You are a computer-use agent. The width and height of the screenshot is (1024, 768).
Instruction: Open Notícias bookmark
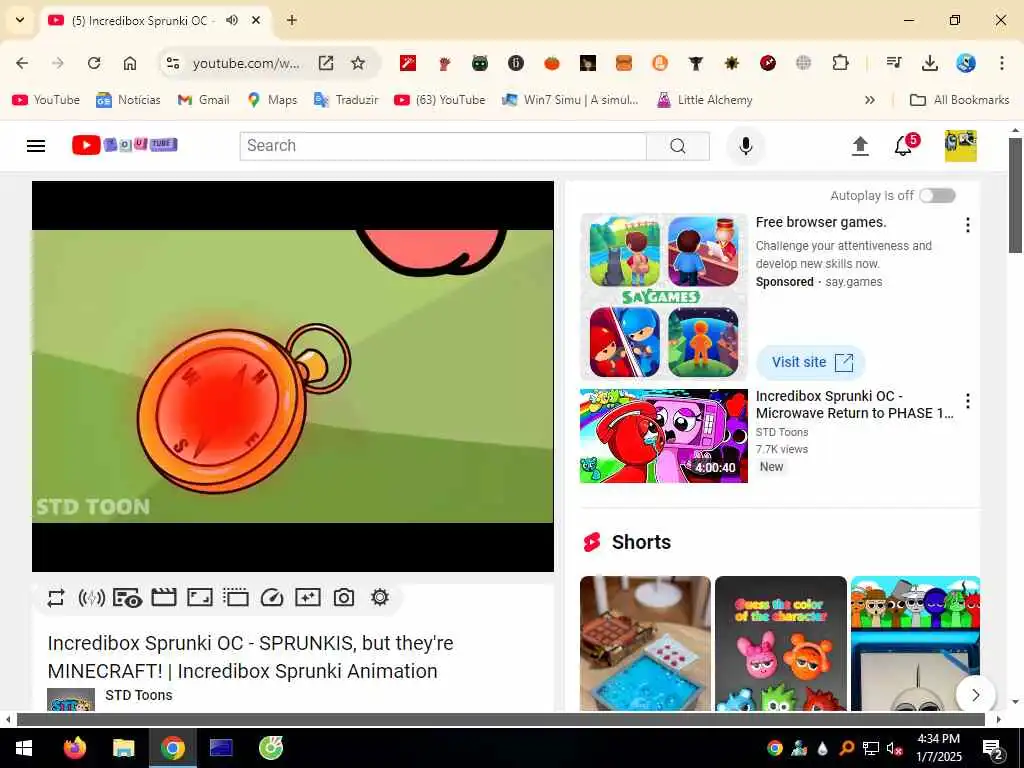click(x=128, y=100)
